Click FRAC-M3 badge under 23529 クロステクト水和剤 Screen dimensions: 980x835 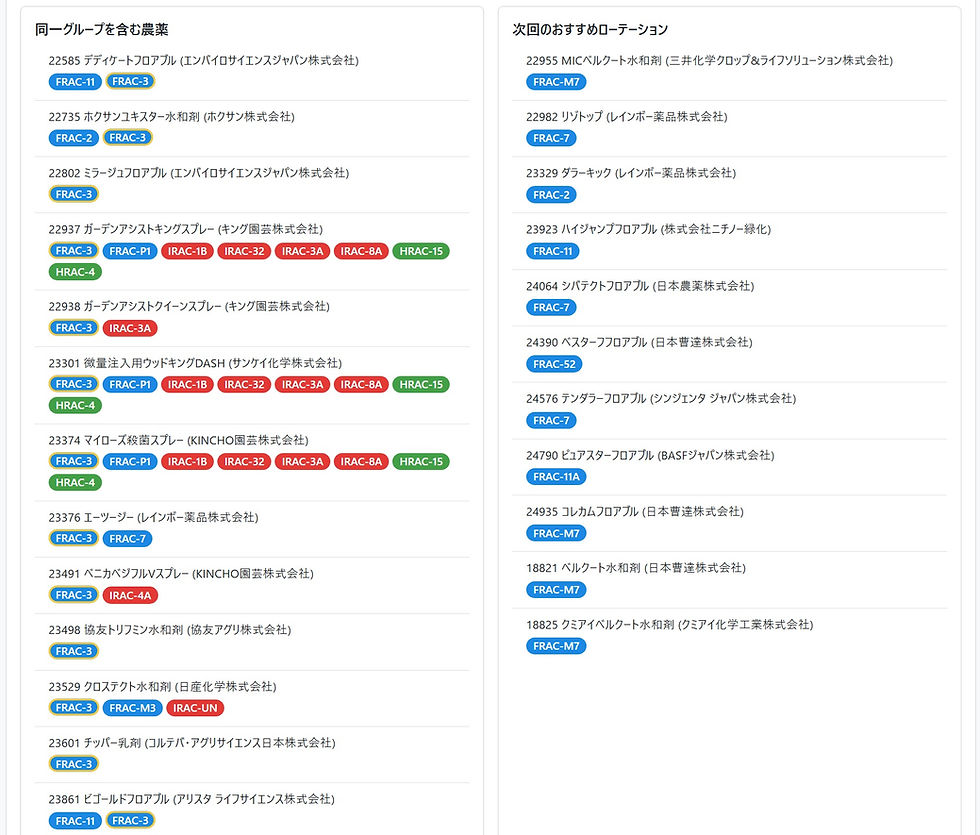click(x=132, y=708)
